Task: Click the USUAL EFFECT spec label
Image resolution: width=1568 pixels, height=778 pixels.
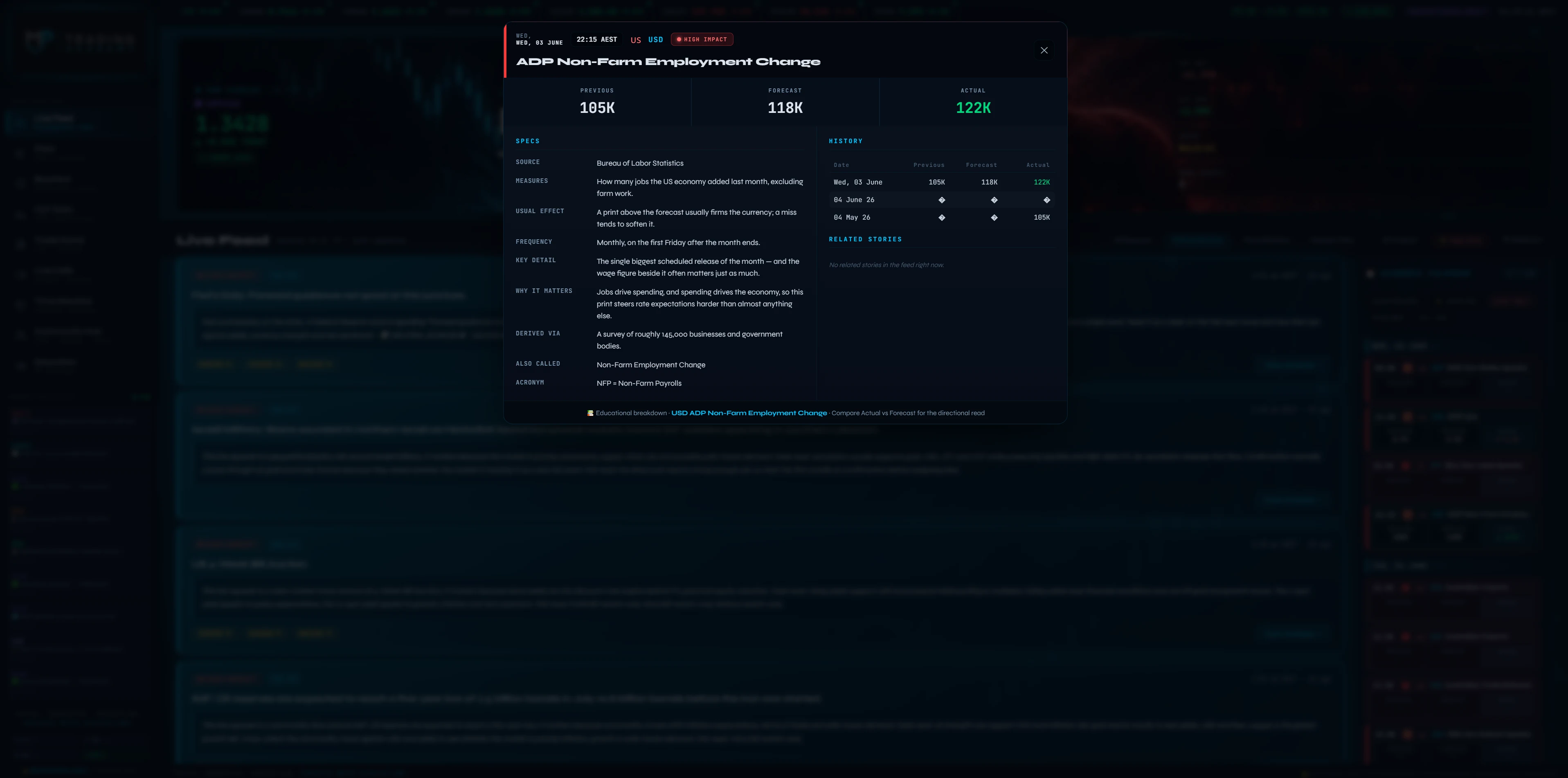Action: tap(539, 211)
